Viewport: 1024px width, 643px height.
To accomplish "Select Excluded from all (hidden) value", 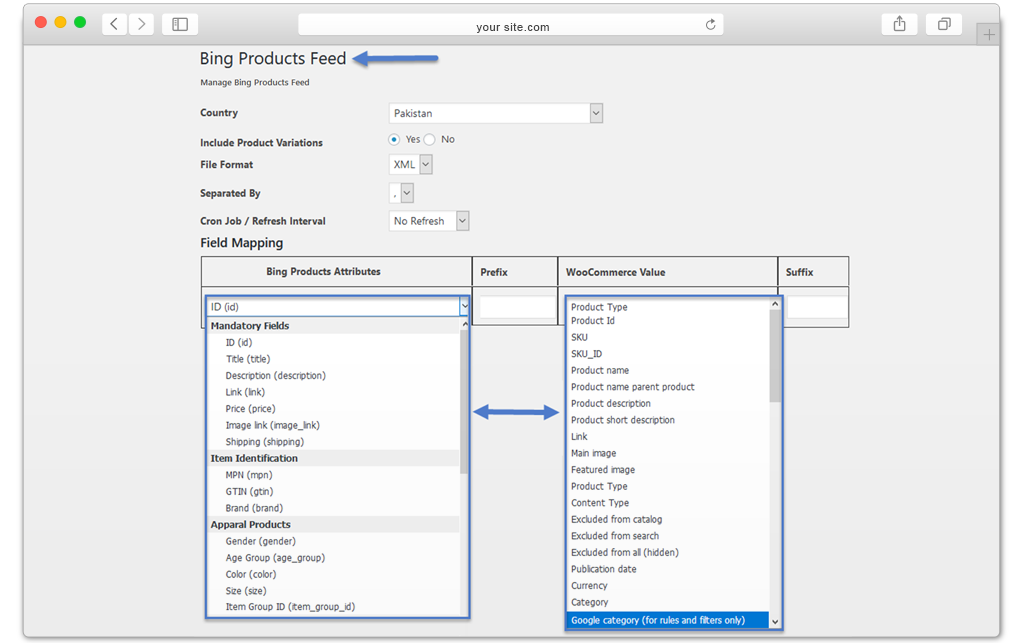I will (624, 552).
